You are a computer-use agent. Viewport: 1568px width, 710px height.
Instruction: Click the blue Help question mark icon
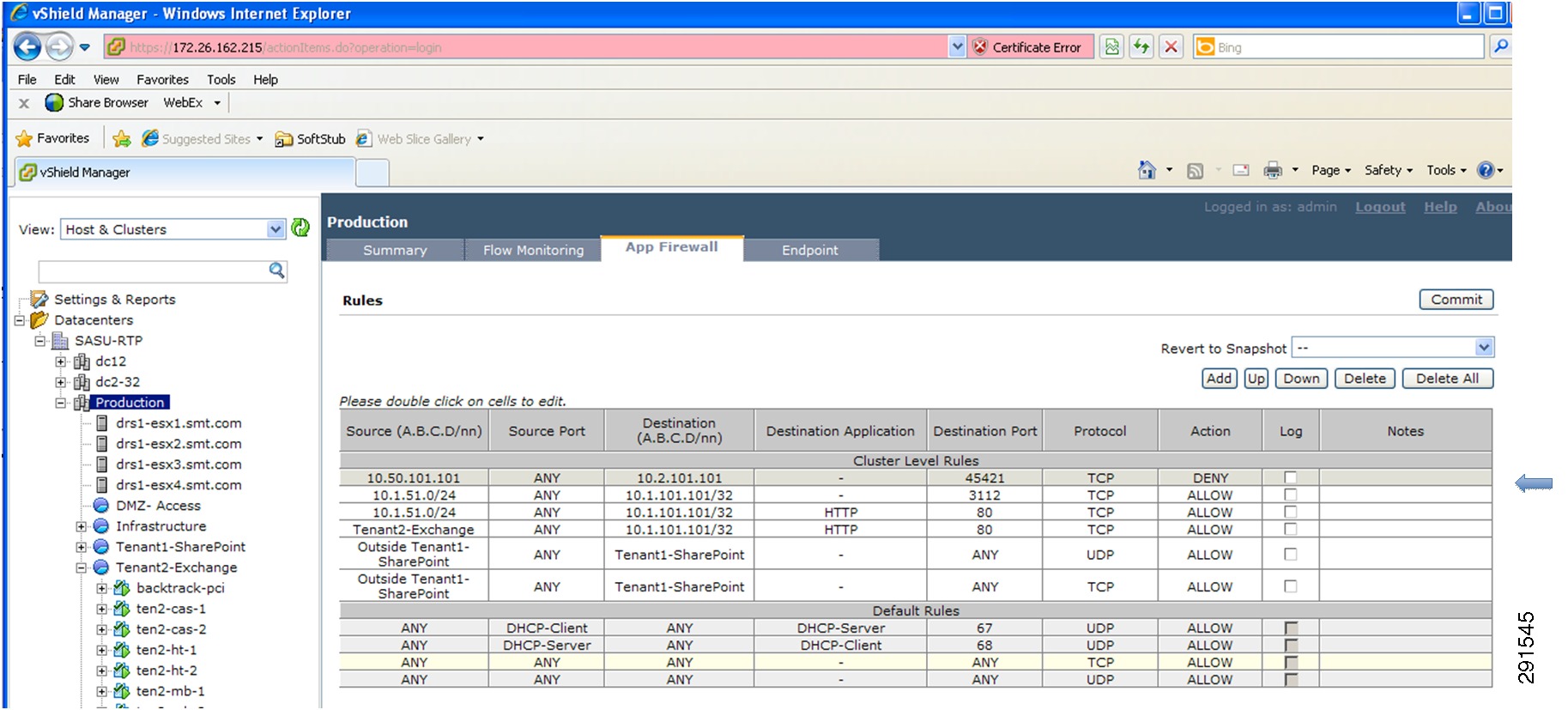coord(1486,170)
